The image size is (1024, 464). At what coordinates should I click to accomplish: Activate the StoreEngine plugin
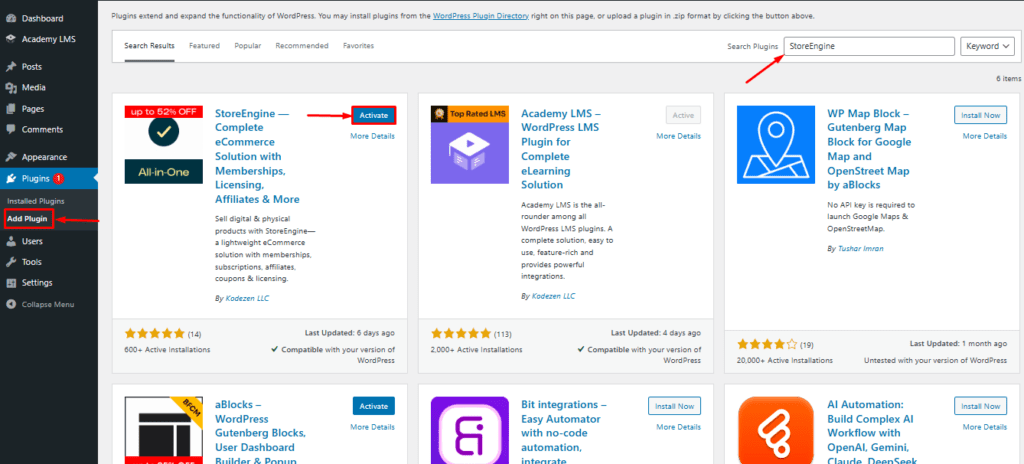coord(374,116)
